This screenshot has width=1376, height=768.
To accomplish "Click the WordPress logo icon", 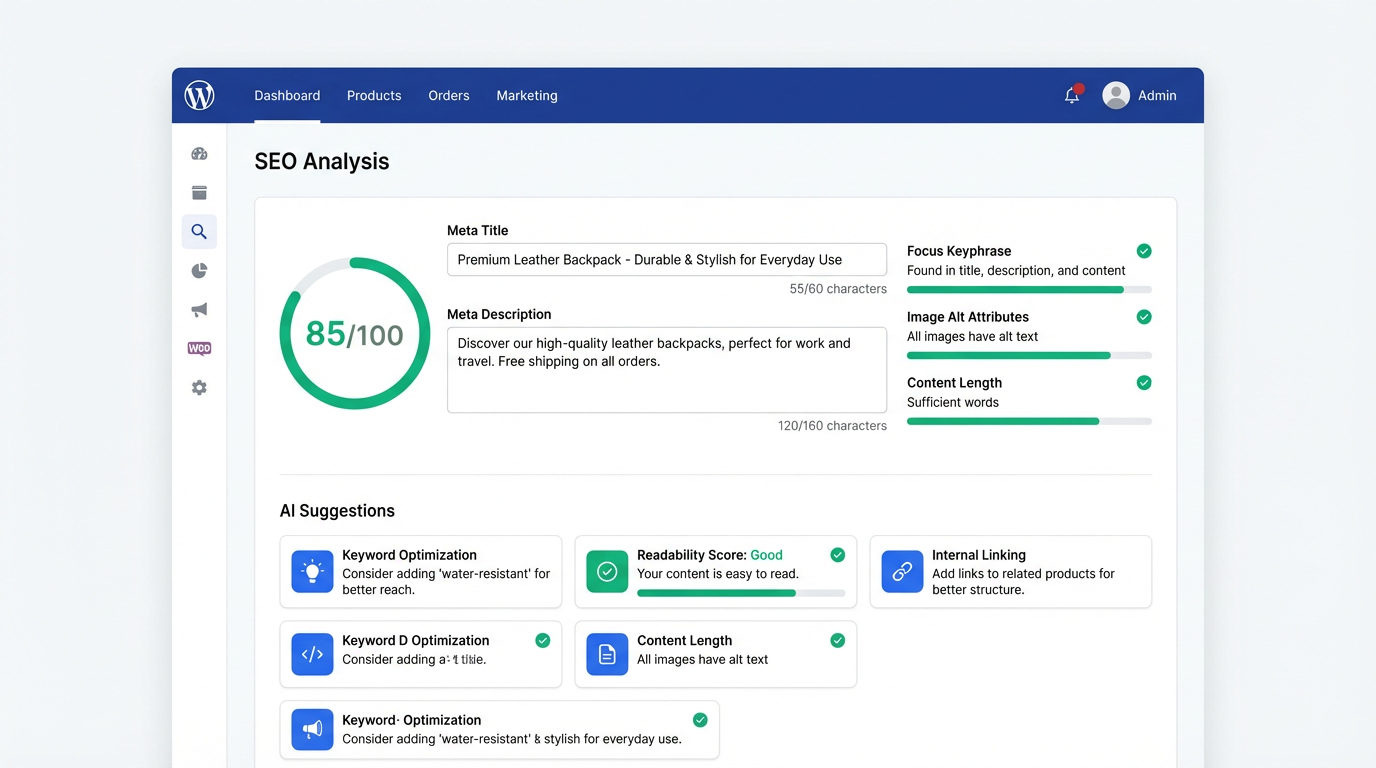I will tap(200, 96).
